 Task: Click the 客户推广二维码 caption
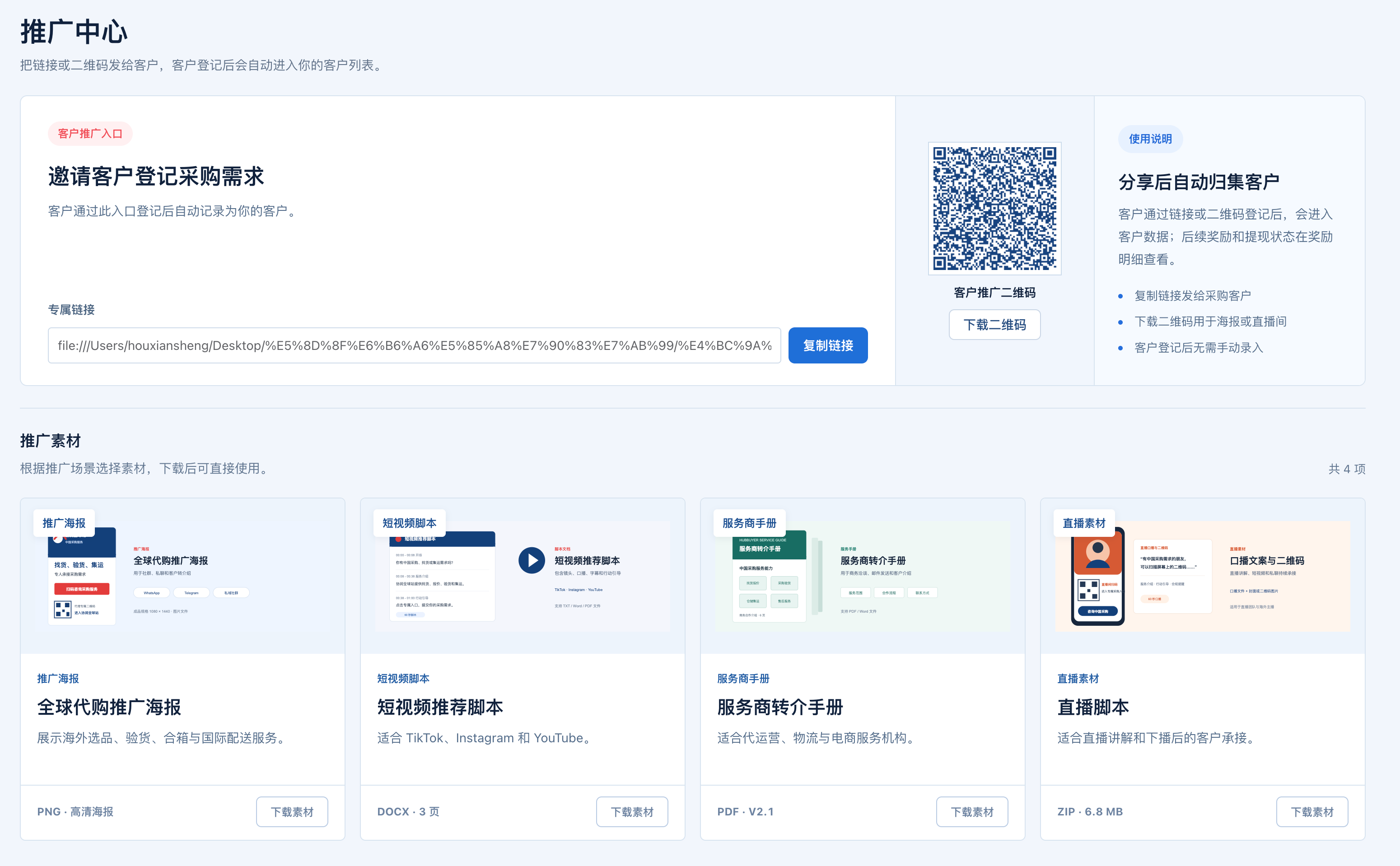(x=994, y=292)
